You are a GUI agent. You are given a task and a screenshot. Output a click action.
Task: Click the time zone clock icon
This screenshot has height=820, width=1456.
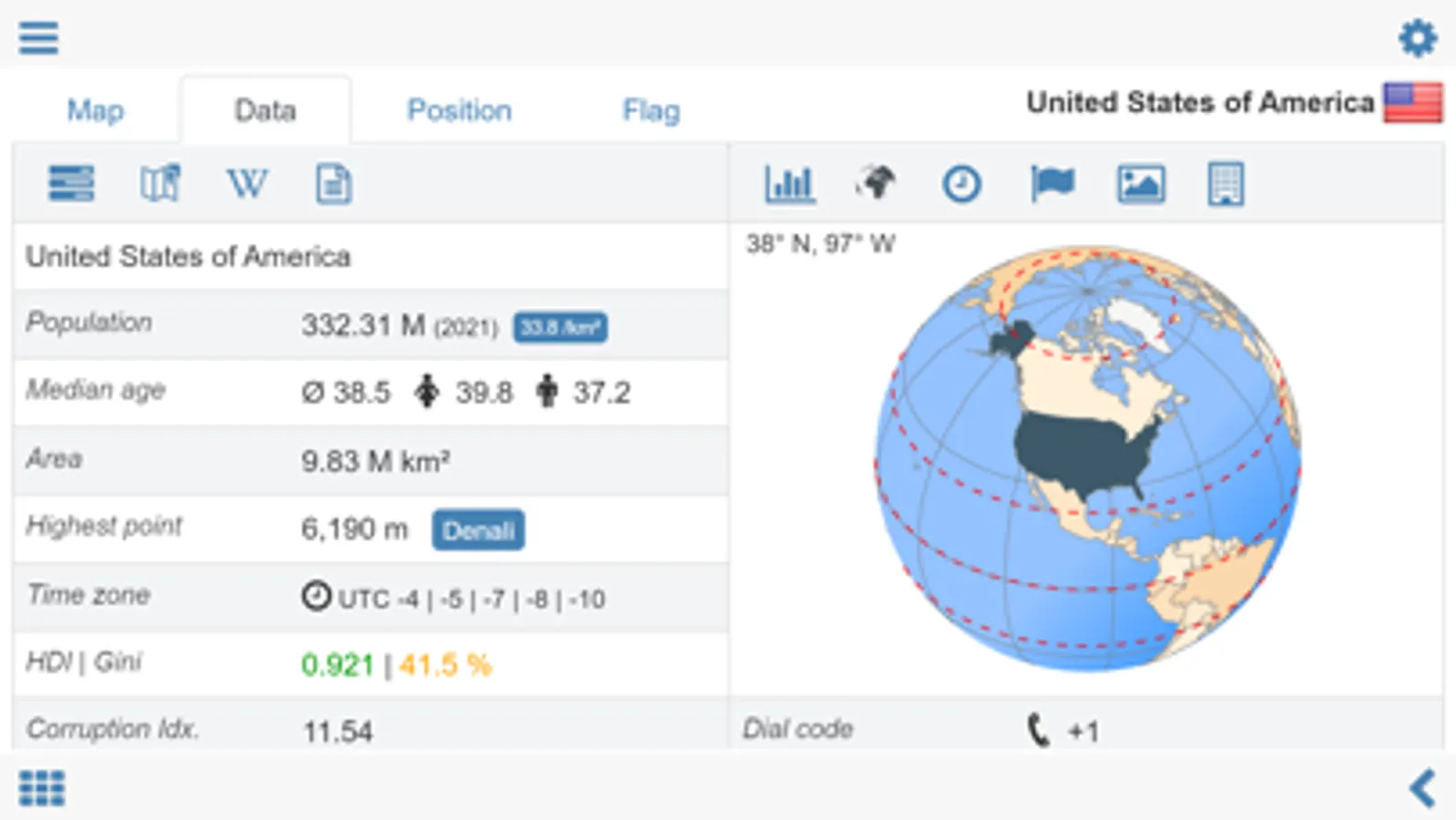point(316,597)
